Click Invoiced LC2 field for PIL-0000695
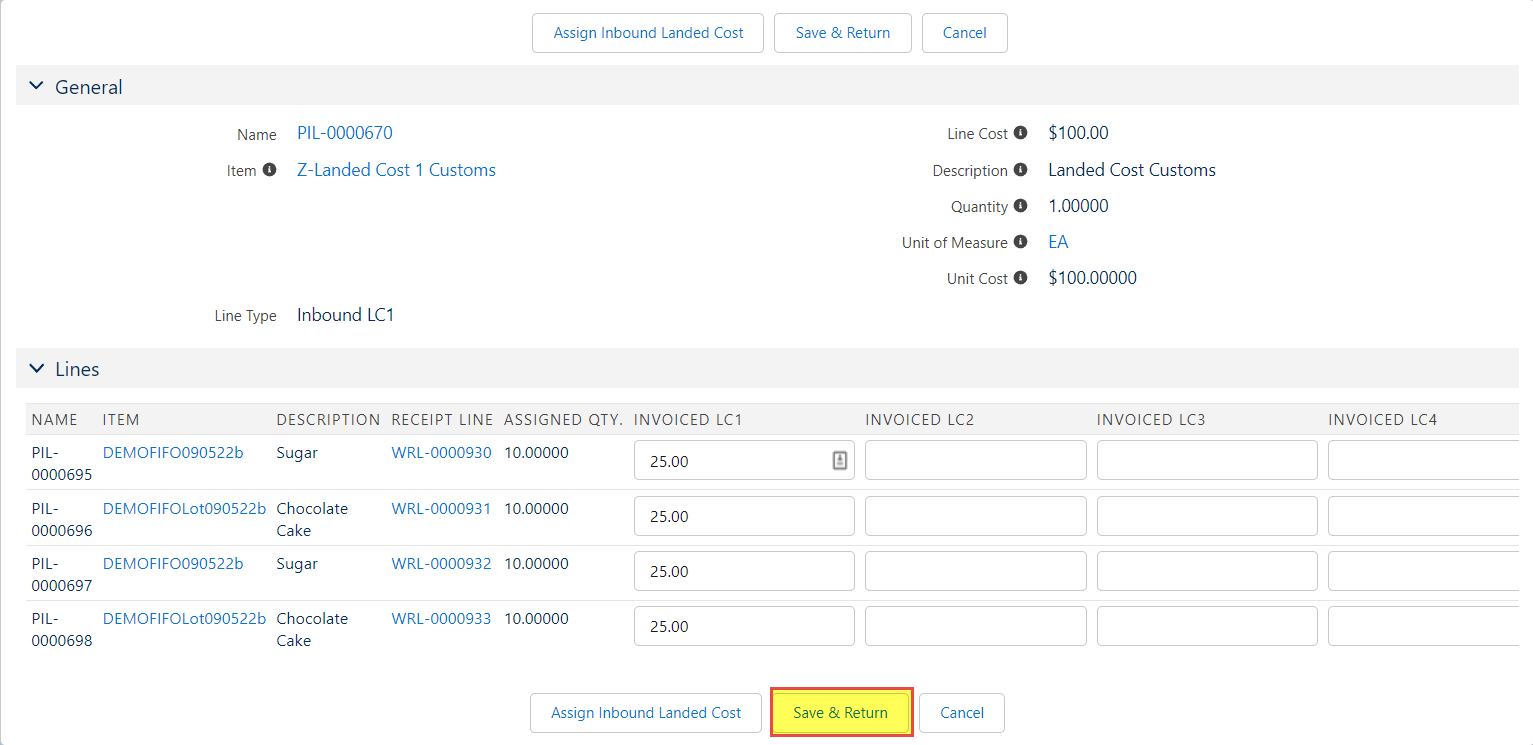 click(976, 461)
